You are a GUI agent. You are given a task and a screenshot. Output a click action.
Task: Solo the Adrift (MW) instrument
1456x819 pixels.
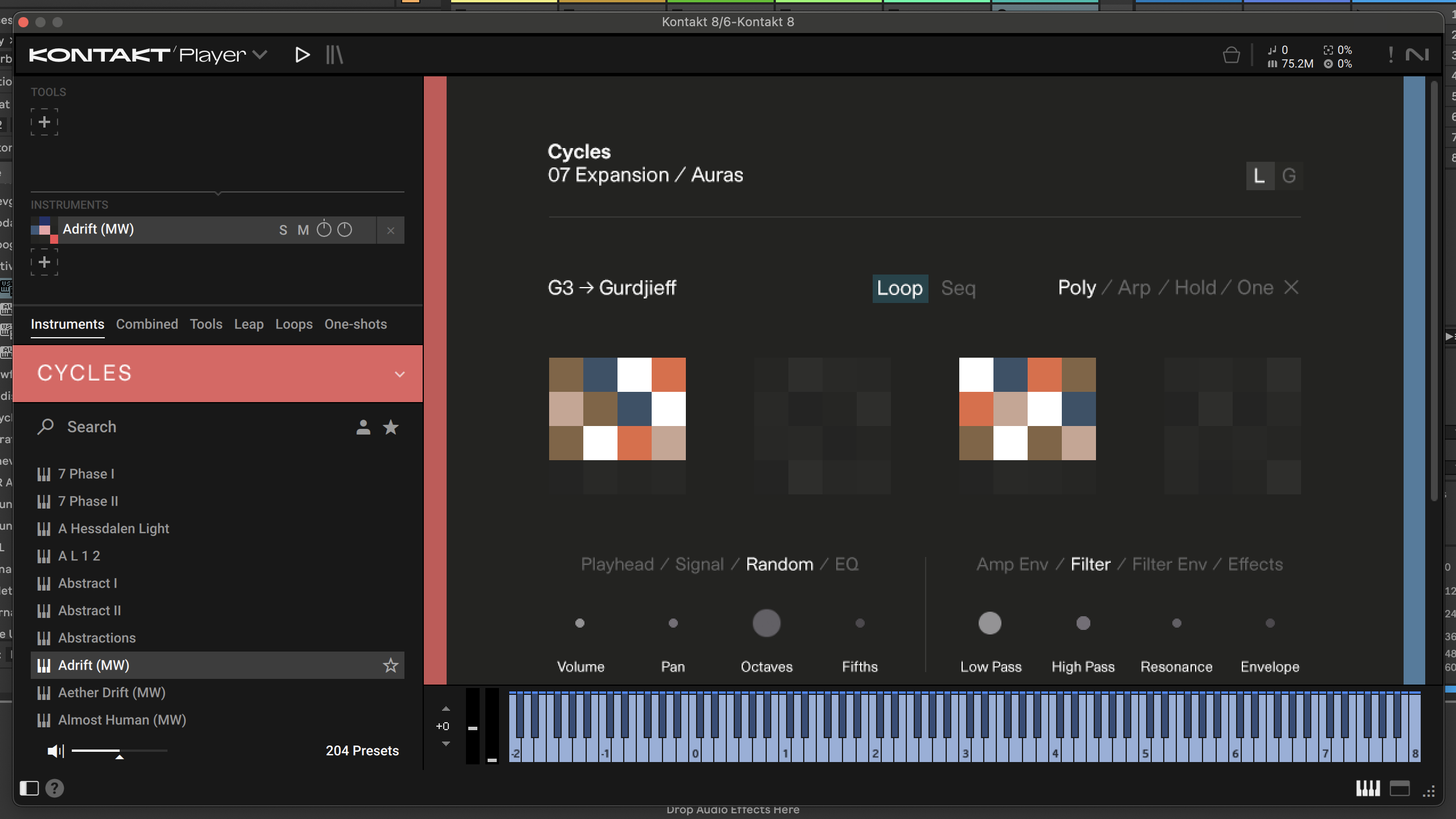pos(283,230)
